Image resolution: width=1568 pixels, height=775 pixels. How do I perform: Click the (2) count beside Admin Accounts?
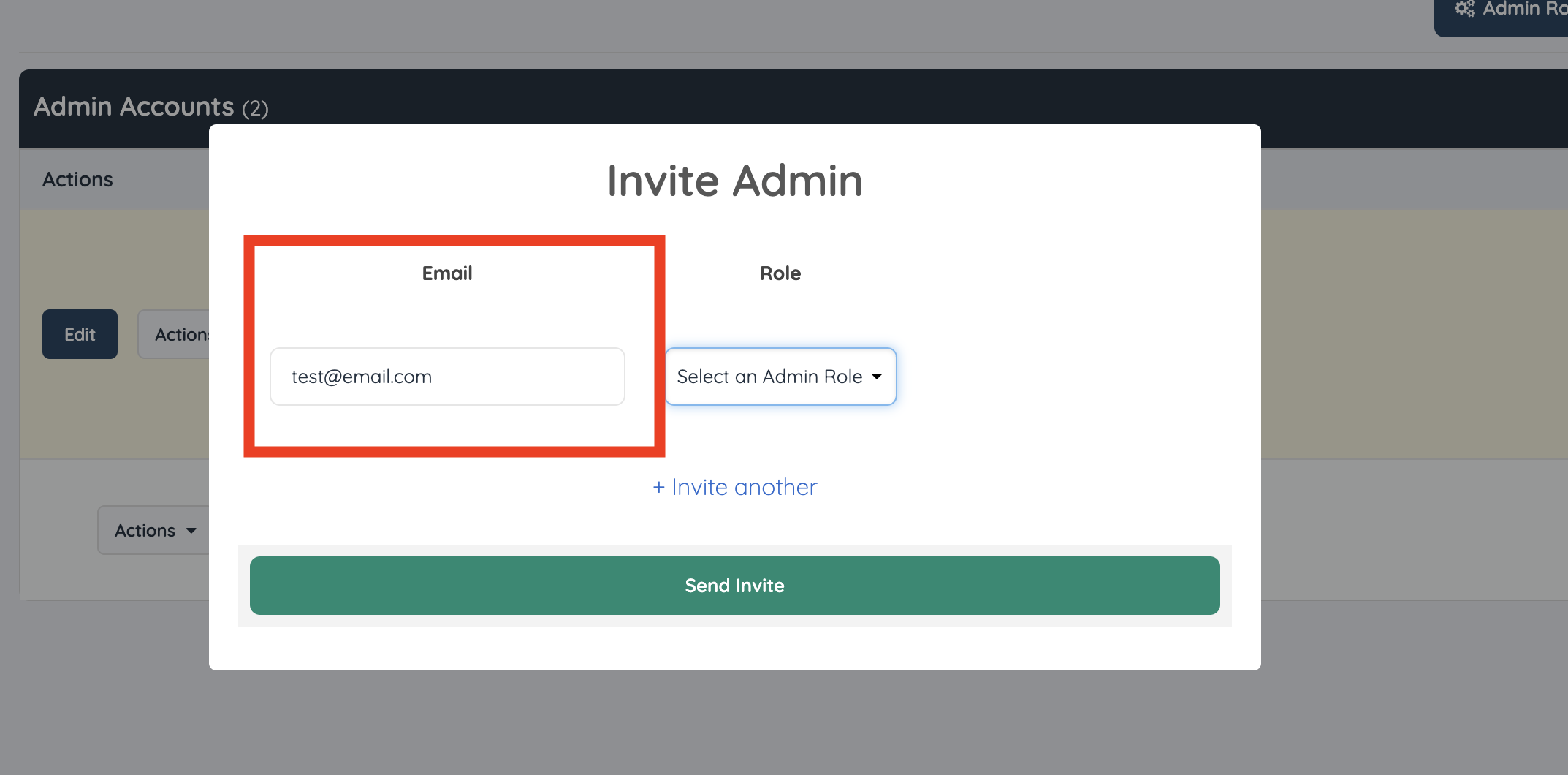coord(255,109)
